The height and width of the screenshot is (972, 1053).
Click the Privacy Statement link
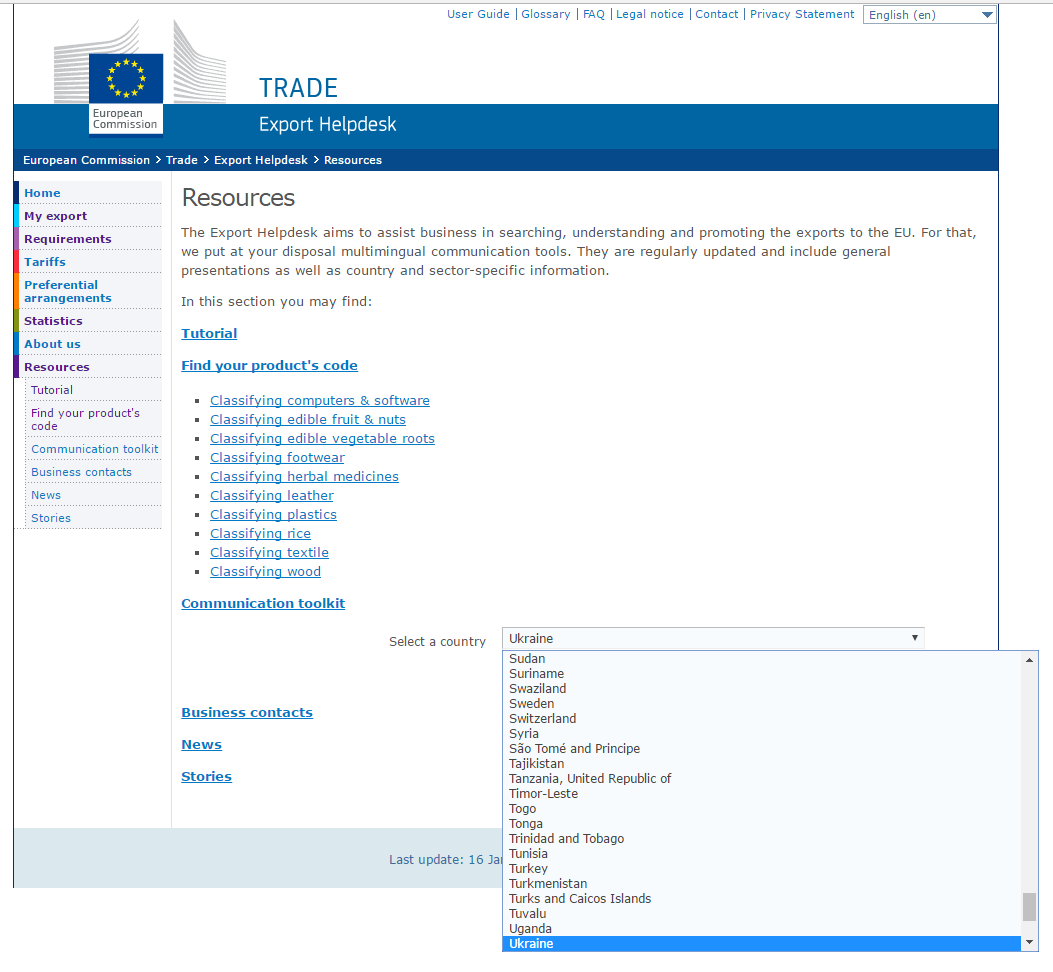point(802,14)
